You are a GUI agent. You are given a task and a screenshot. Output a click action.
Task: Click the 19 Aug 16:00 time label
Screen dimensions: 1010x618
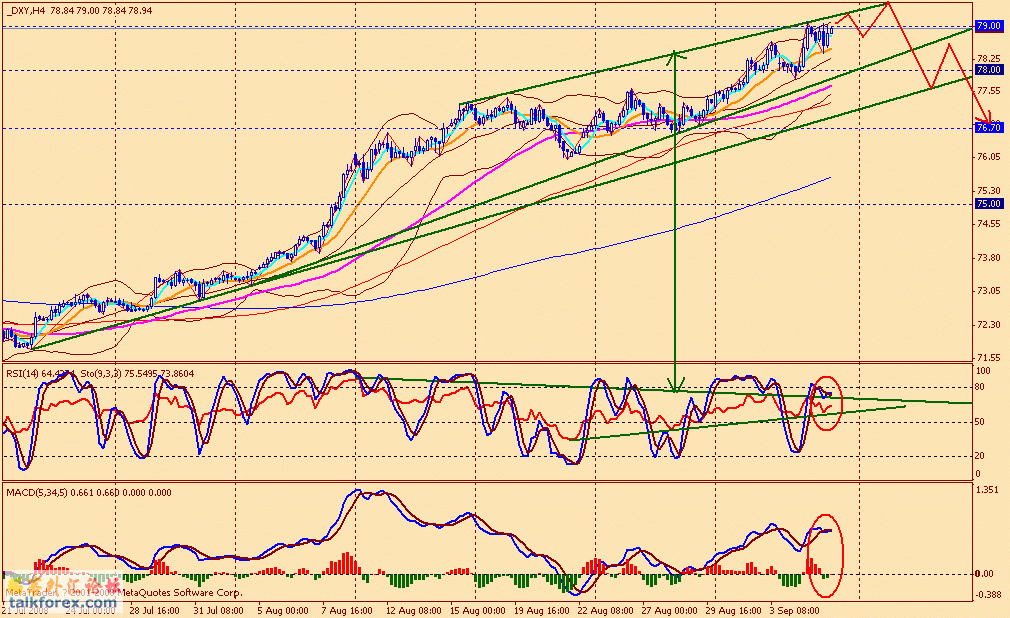pos(542,610)
